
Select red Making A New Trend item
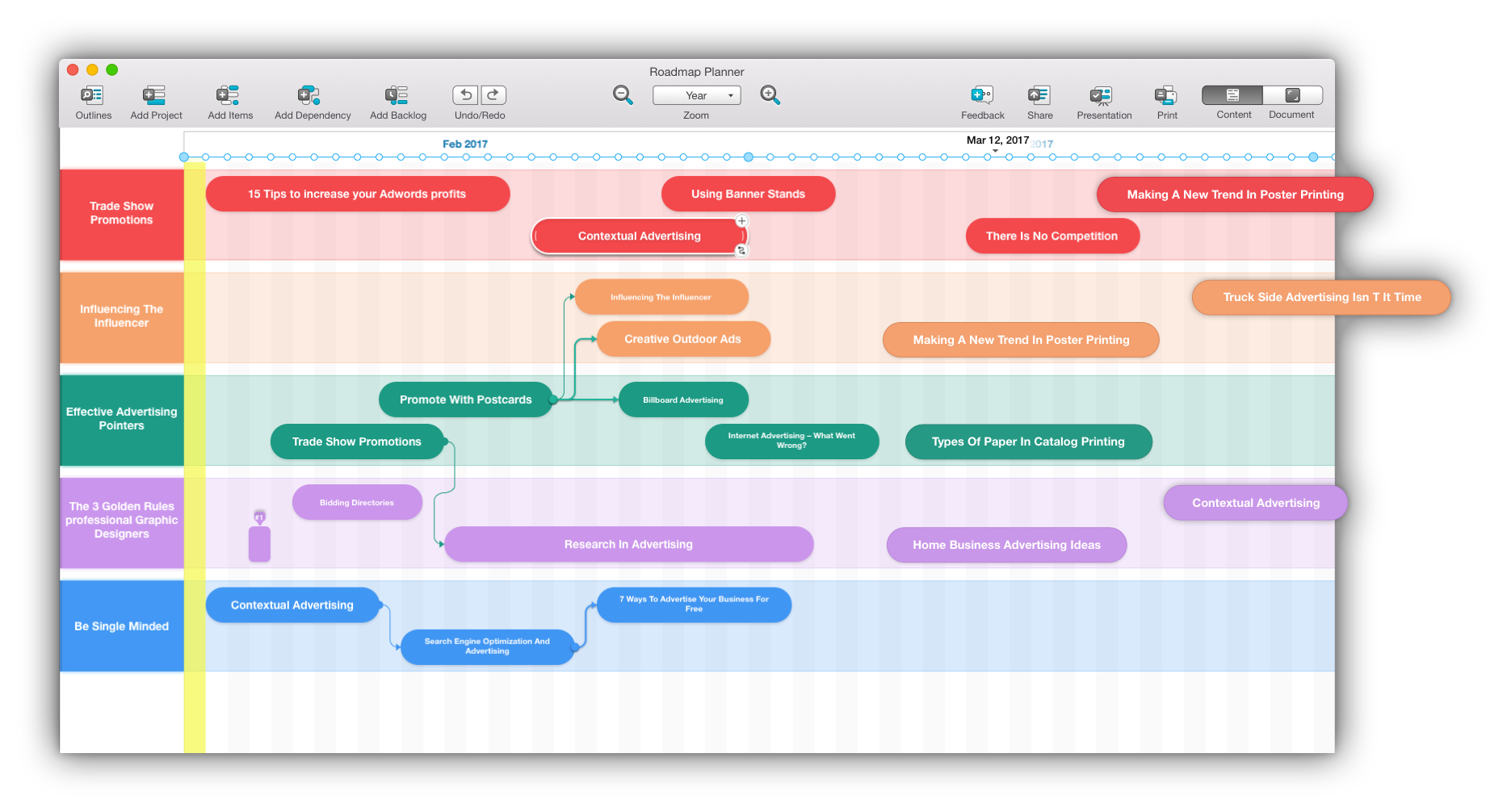(1235, 195)
